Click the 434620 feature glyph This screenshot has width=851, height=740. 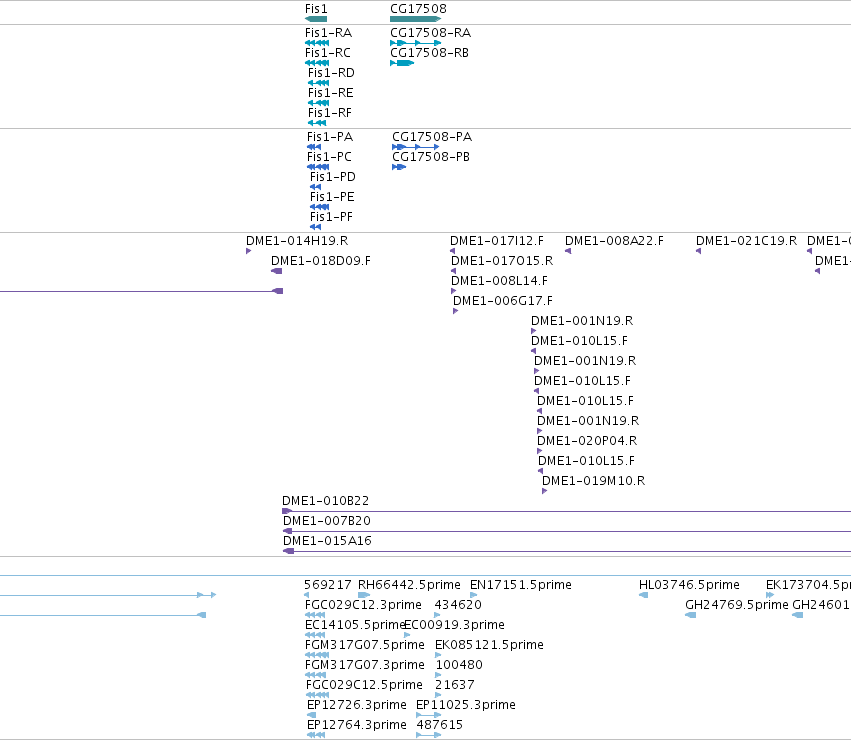(x=437, y=616)
